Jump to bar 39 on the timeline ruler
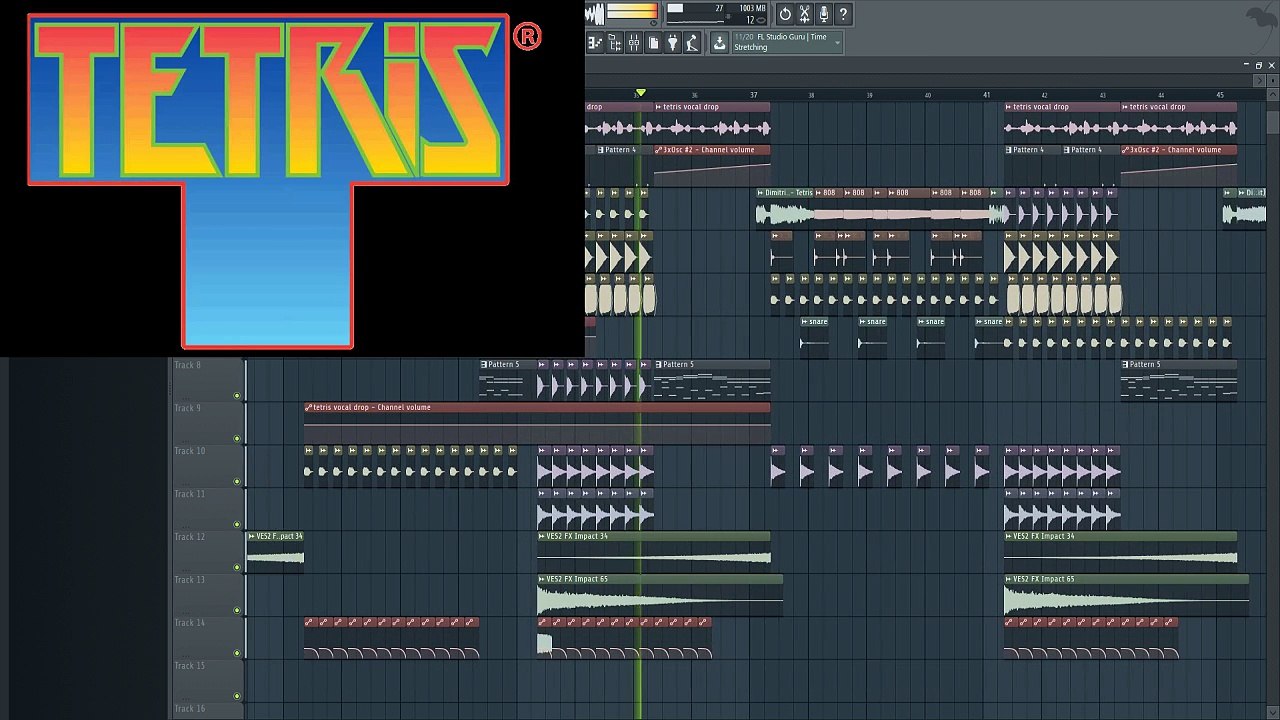 pos(870,95)
